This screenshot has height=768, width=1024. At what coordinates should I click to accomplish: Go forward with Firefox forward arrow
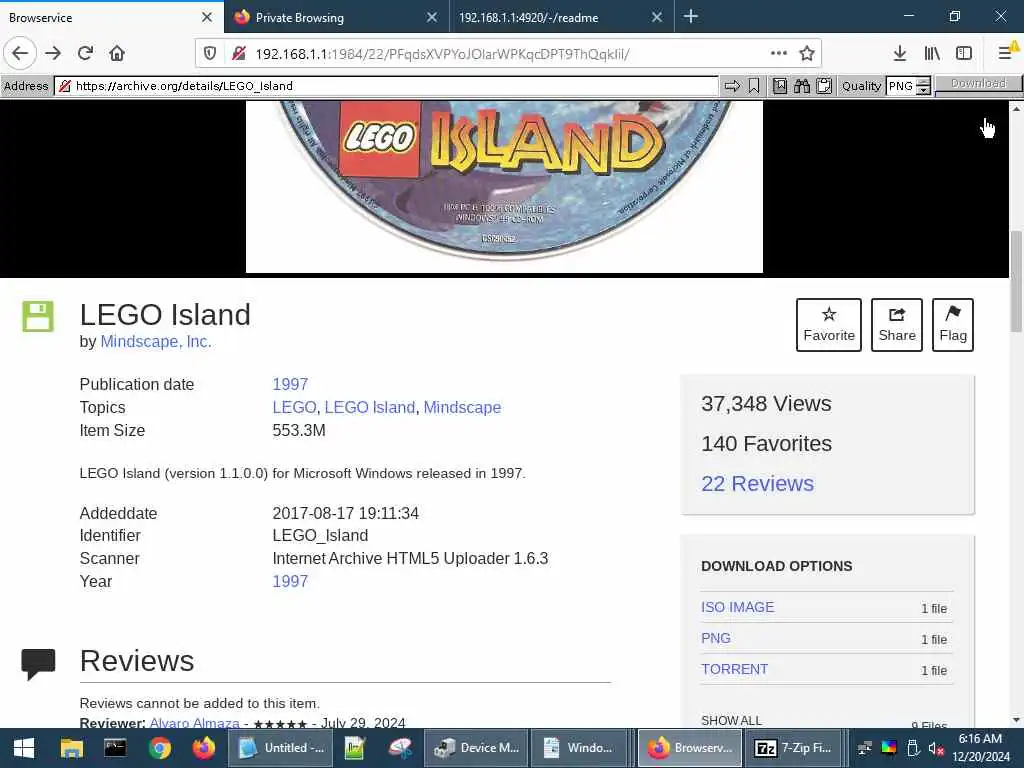click(x=53, y=53)
